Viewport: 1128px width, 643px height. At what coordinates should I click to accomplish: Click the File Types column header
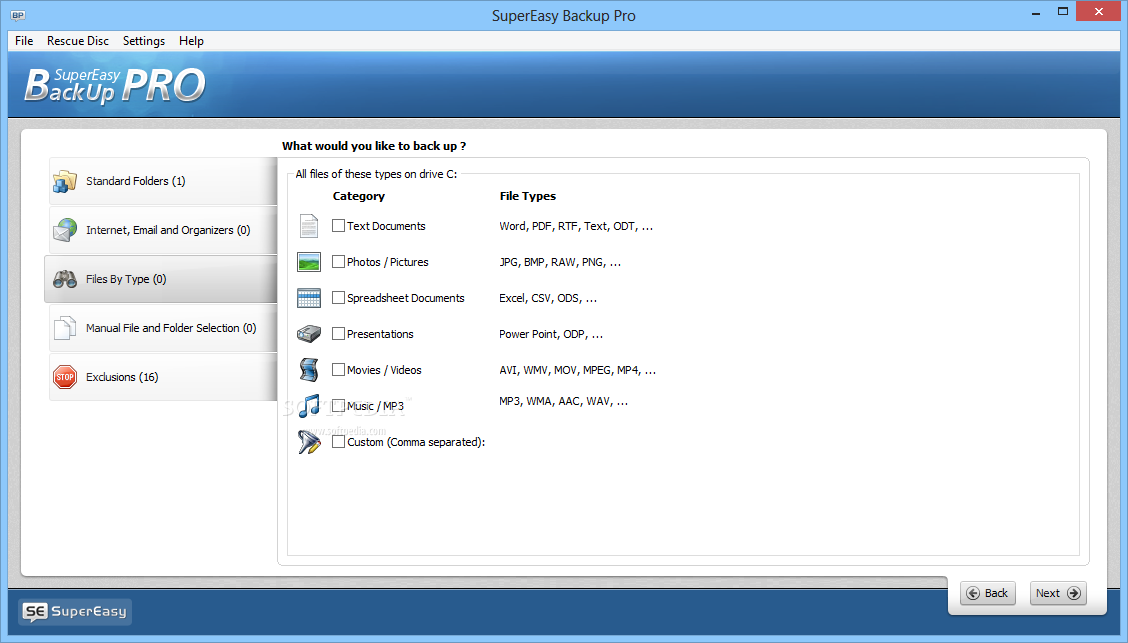tap(528, 196)
